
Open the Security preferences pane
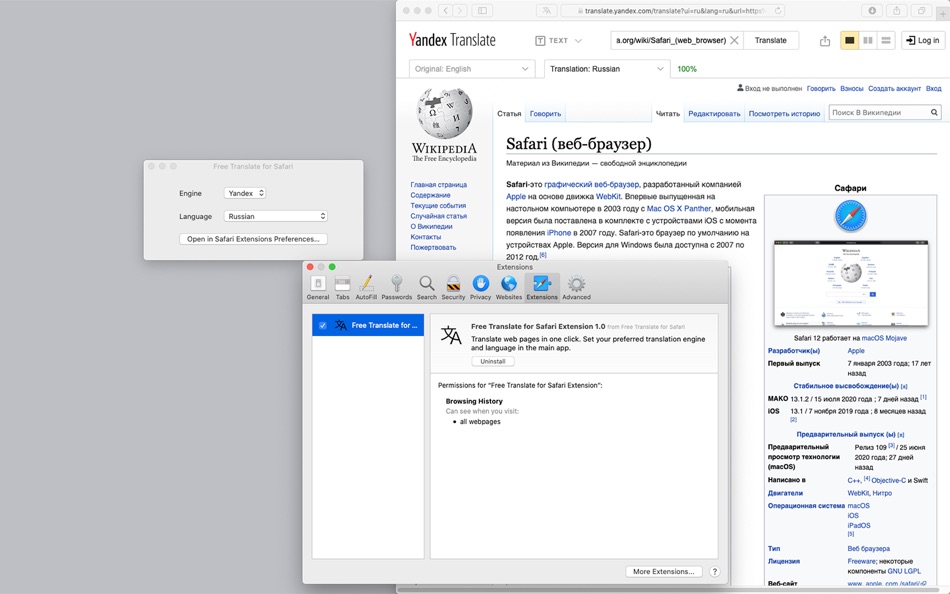453,287
